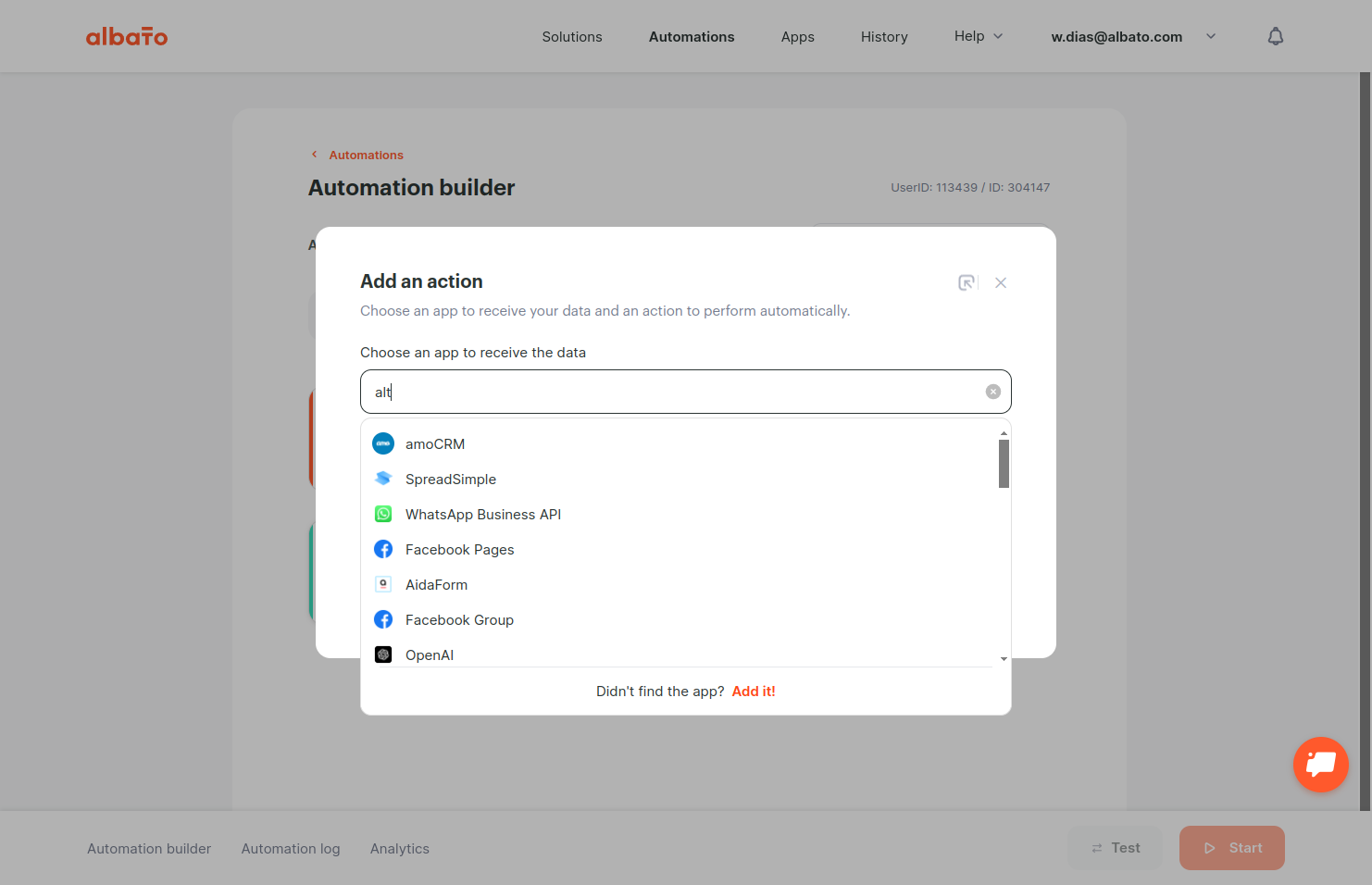
Task: Click the app list scrollbar thumb
Action: point(1004,463)
